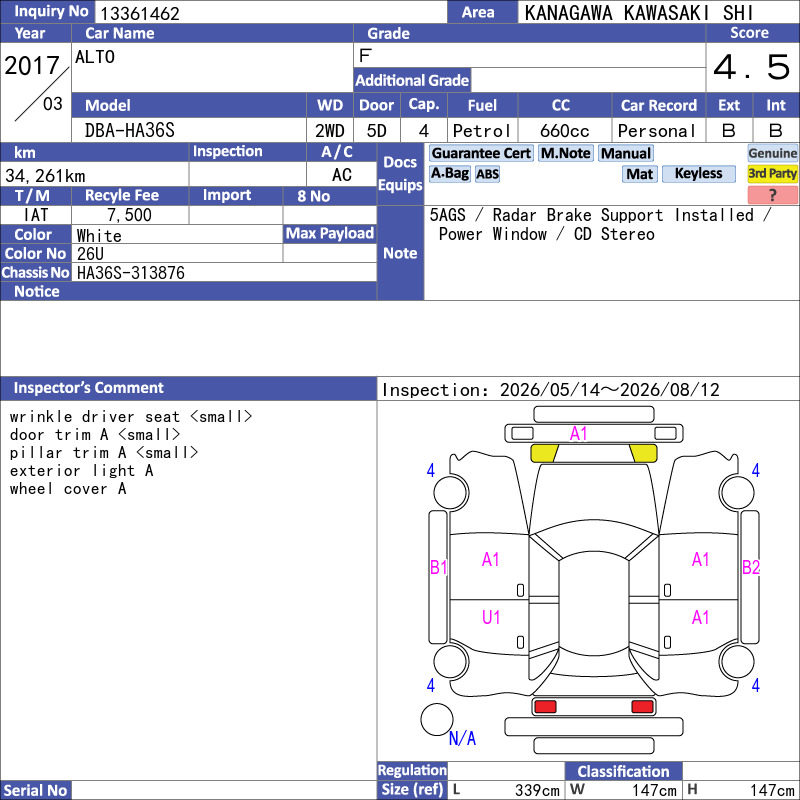Select the chassis number HA36S-313876

pos(131,273)
